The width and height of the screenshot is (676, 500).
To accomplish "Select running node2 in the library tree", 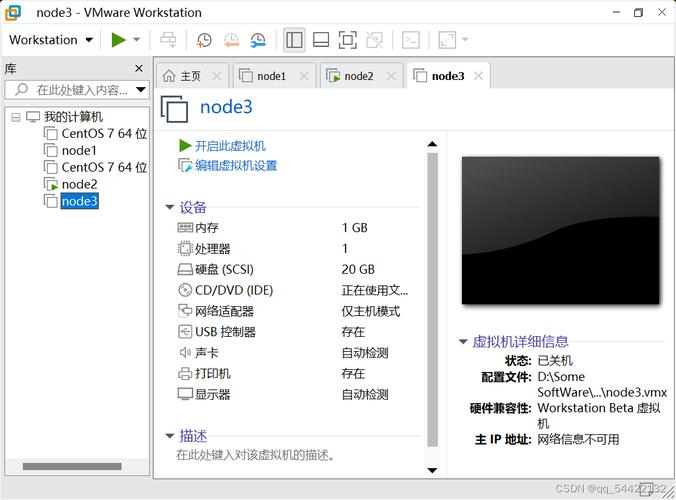I will click(x=79, y=184).
